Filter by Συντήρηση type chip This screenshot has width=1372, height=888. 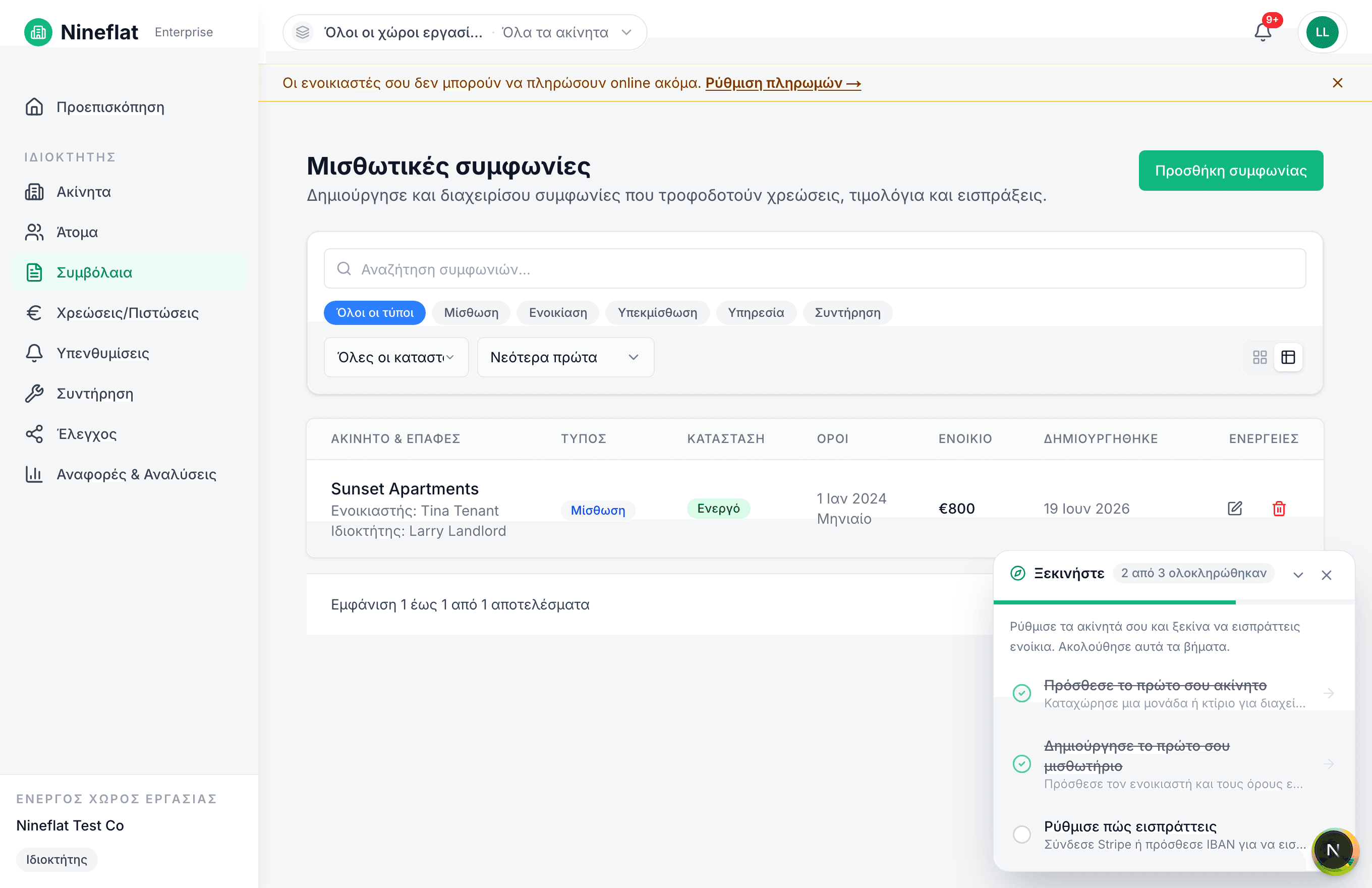click(x=847, y=313)
